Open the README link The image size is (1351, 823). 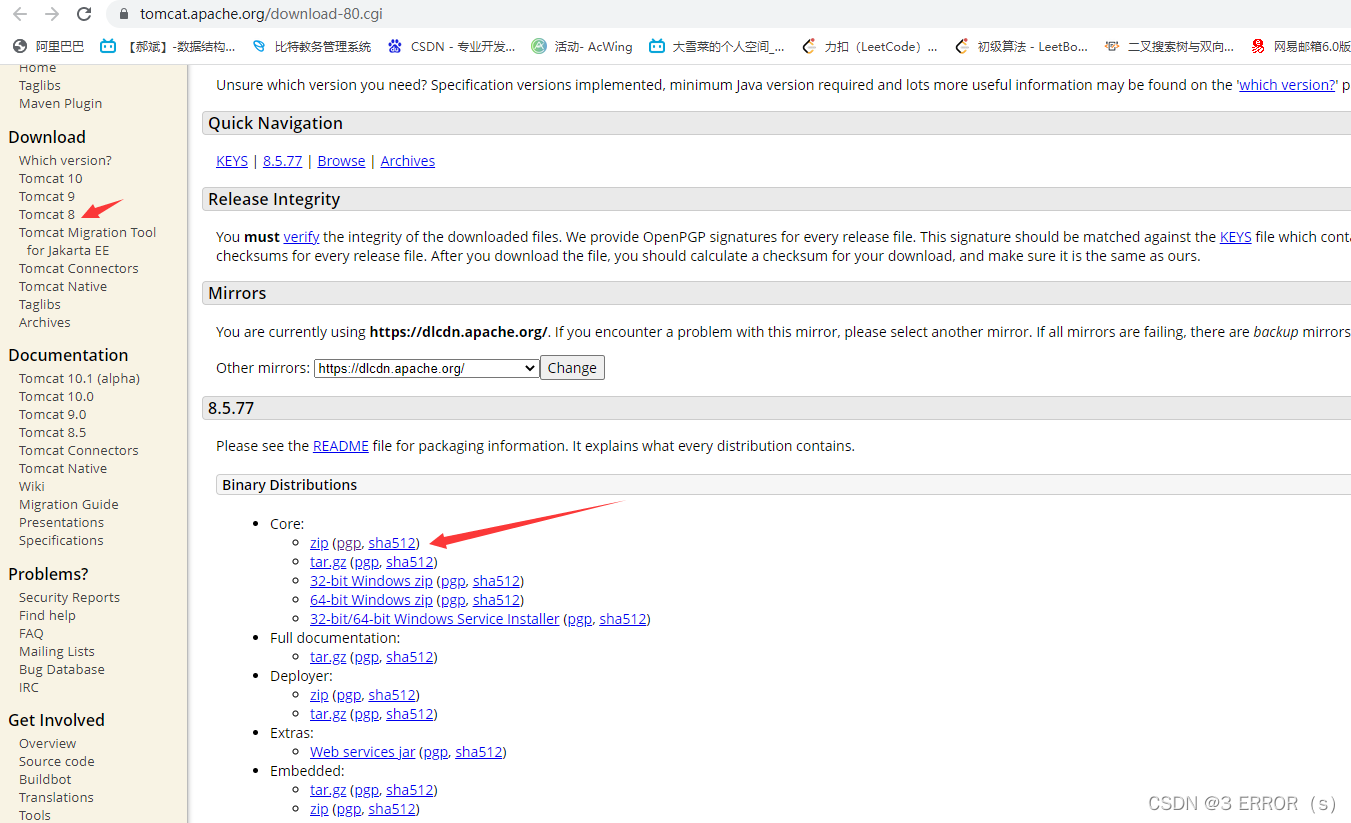click(x=341, y=446)
